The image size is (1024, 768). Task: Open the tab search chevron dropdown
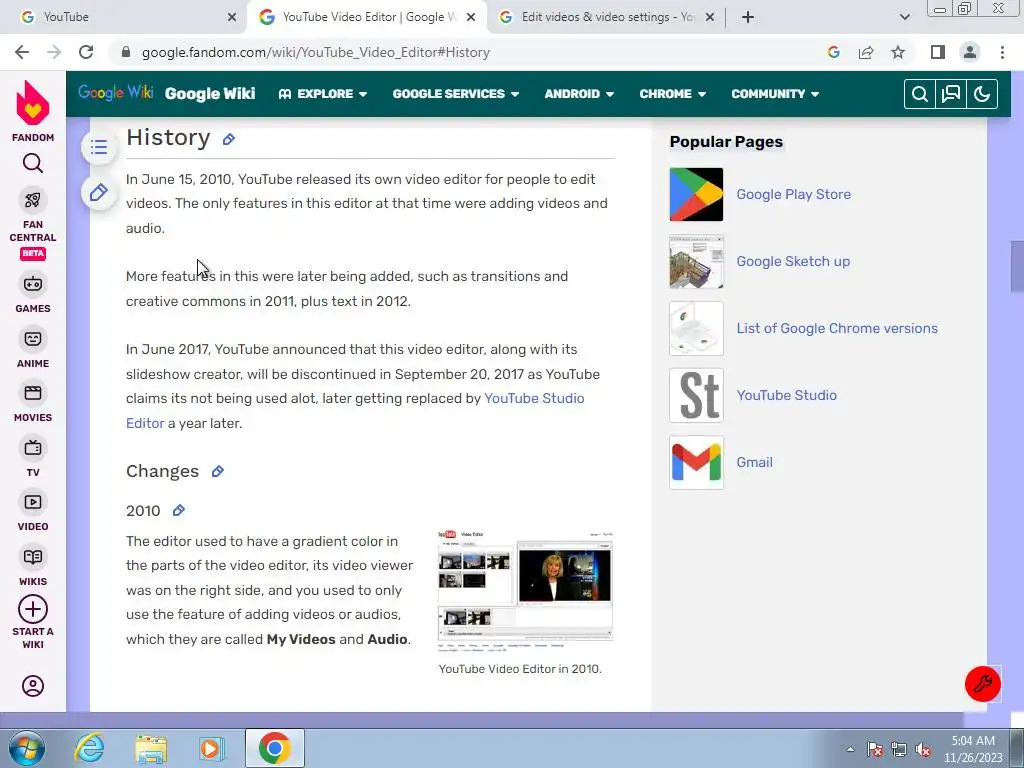(x=904, y=17)
